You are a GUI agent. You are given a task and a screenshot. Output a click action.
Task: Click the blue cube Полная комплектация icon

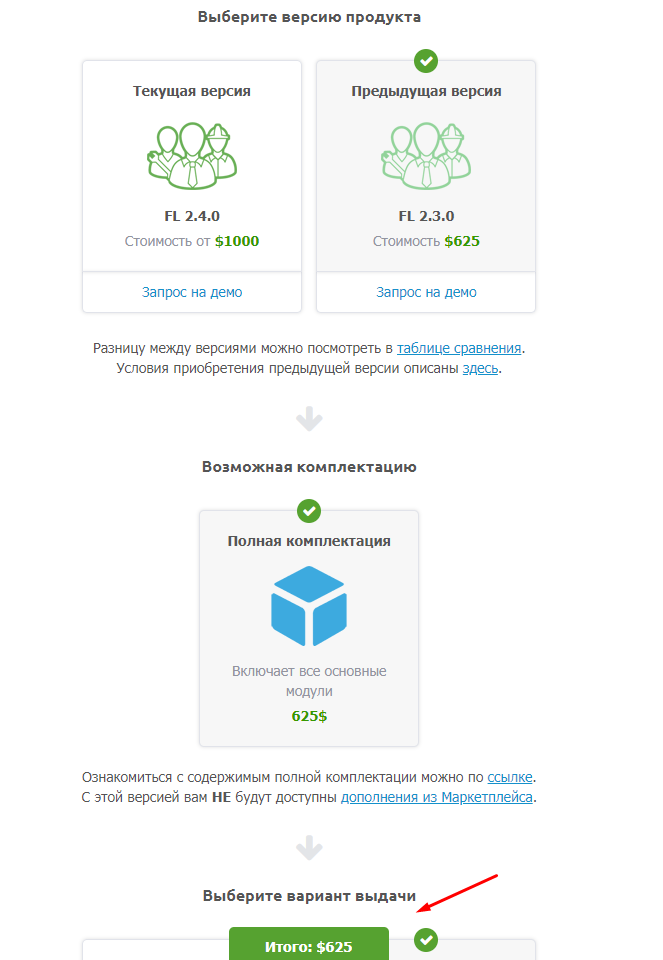(x=309, y=606)
